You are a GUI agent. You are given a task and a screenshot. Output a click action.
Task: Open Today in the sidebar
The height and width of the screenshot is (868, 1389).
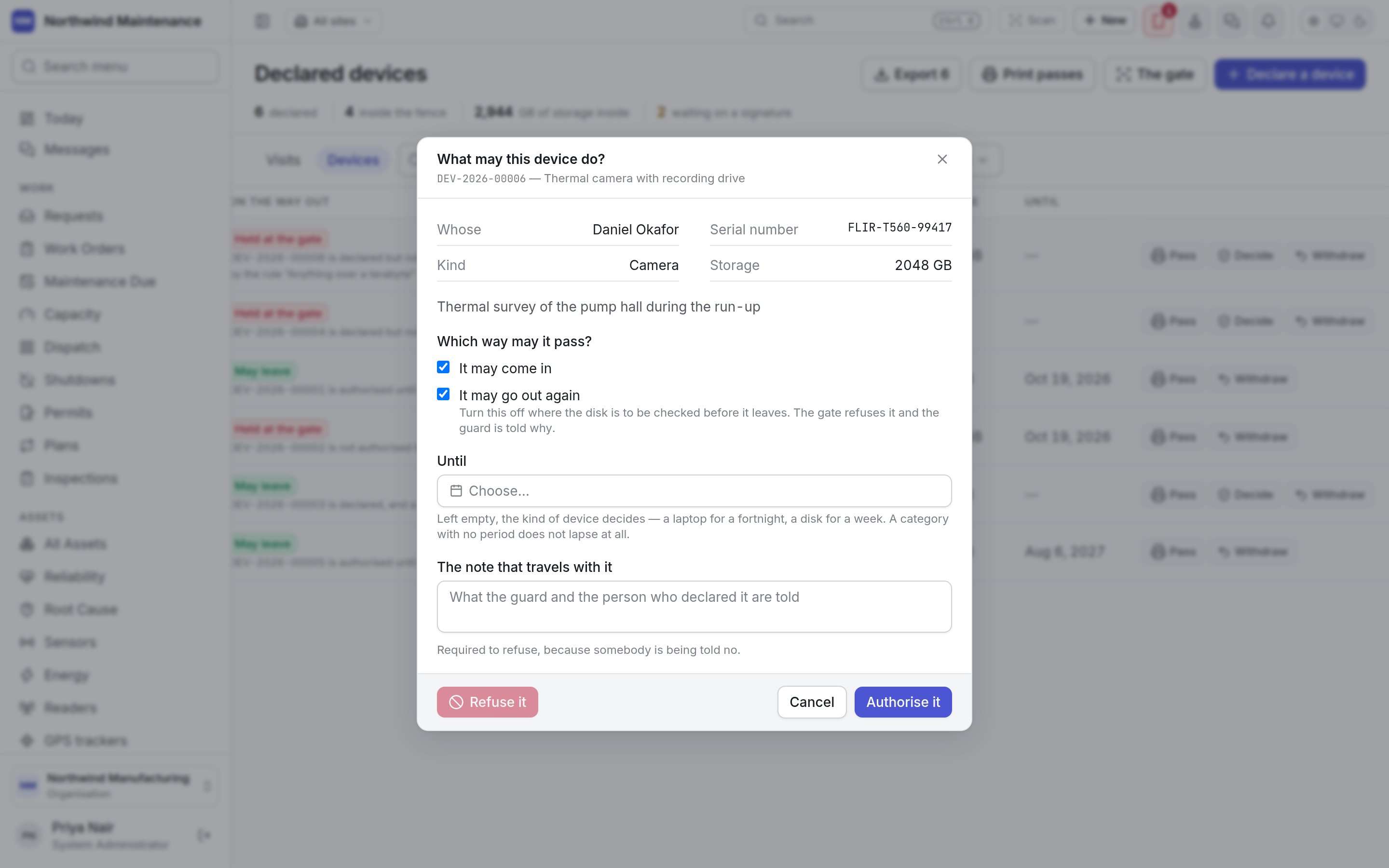point(115,119)
